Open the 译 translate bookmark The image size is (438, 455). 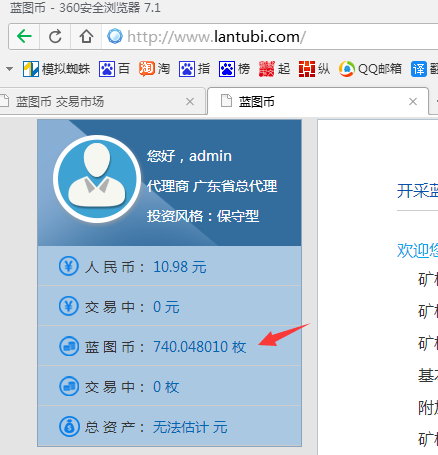click(x=424, y=69)
